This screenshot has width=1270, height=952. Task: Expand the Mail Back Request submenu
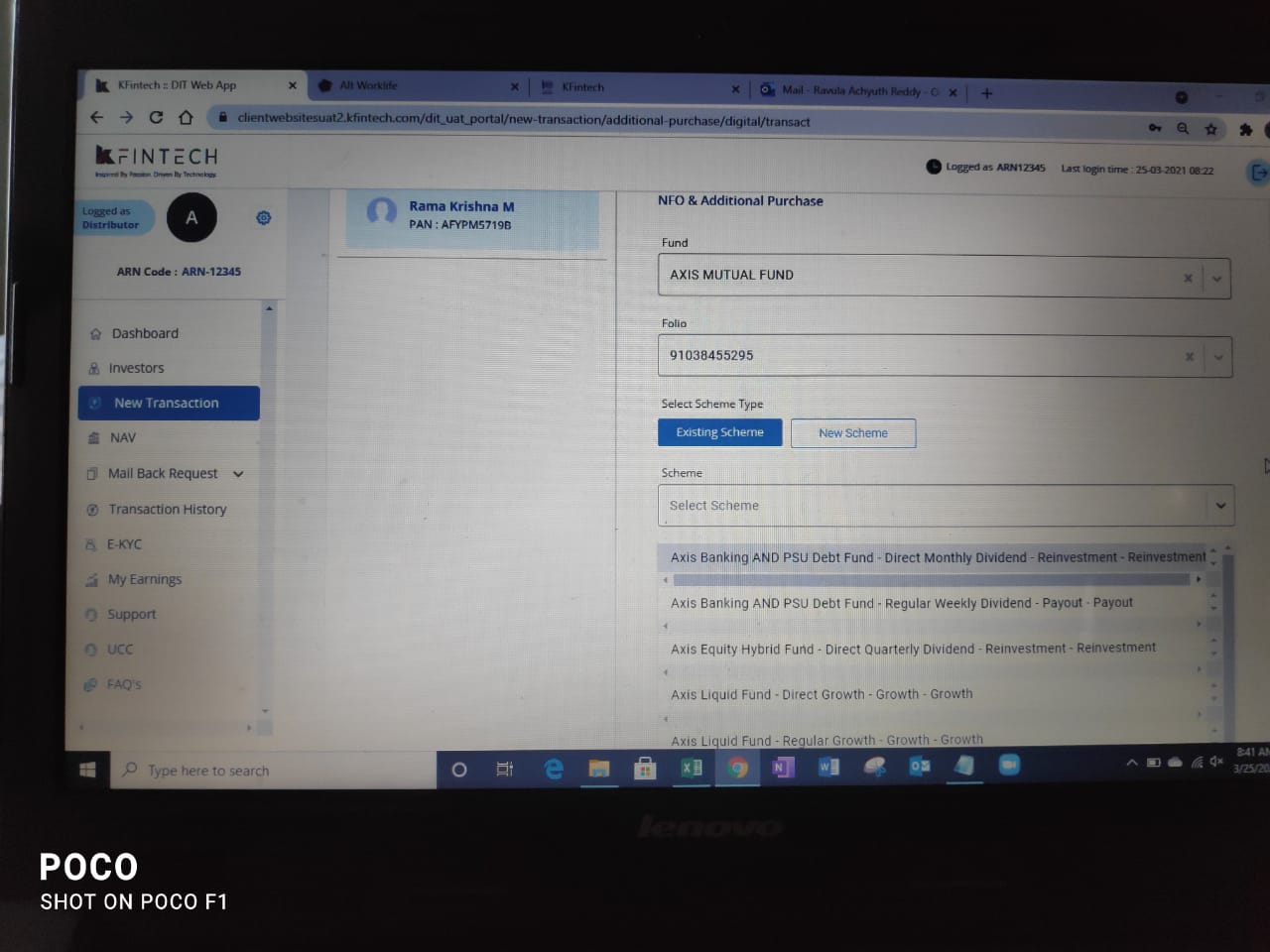coord(238,474)
